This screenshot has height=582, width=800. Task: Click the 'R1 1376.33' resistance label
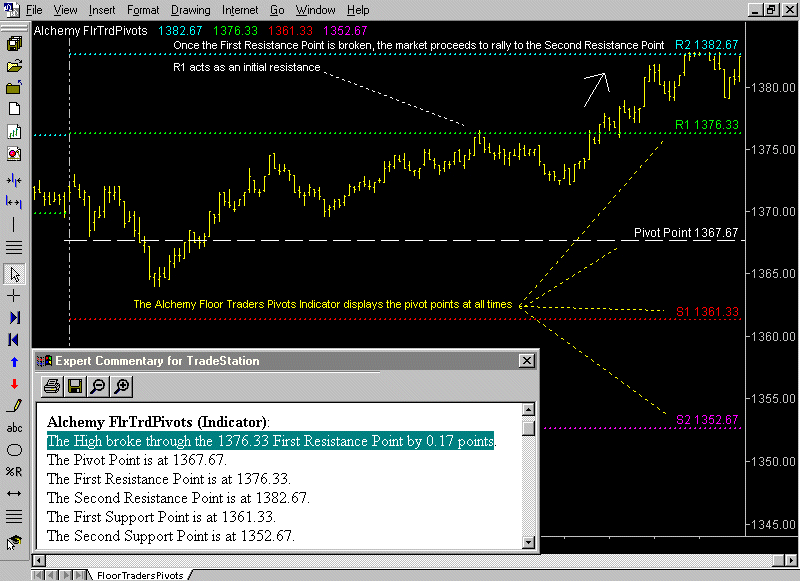707,125
